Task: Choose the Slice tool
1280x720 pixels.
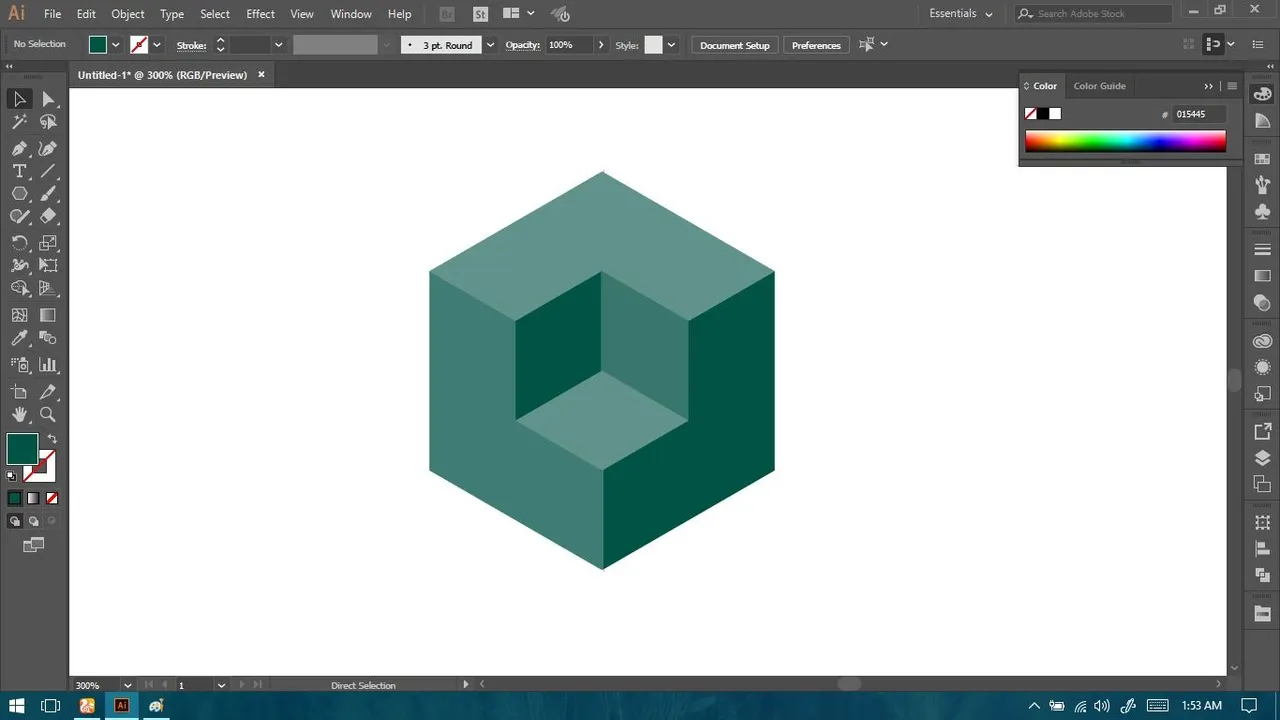Action: pos(48,392)
